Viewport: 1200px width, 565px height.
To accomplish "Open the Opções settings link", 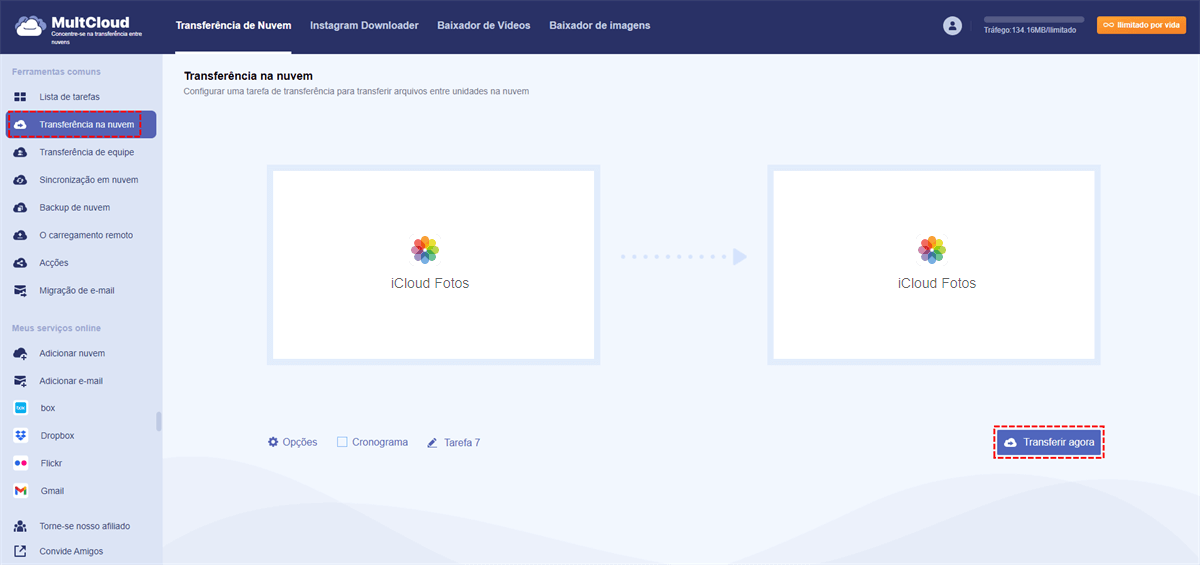I will pos(292,442).
